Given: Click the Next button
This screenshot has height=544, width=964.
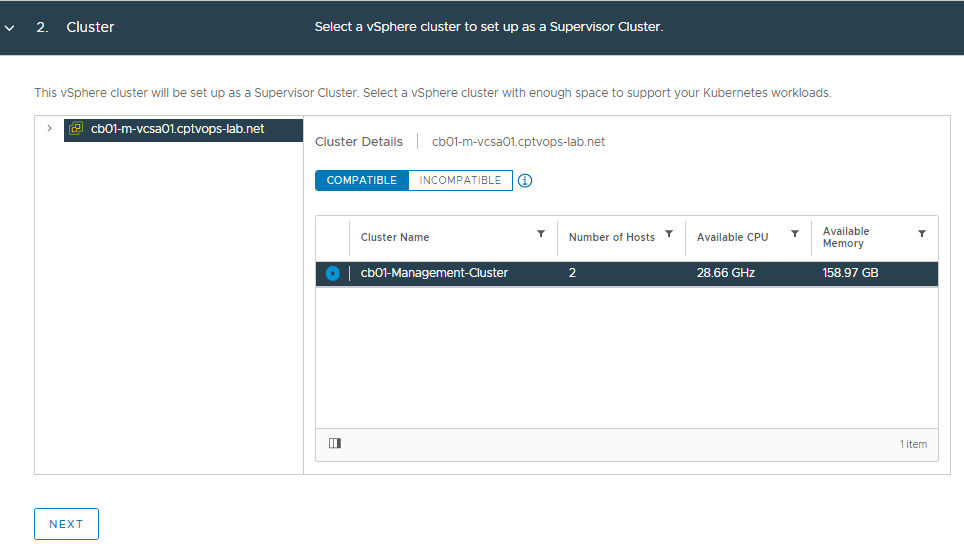Looking at the screenshot, I should coord(66,524).
